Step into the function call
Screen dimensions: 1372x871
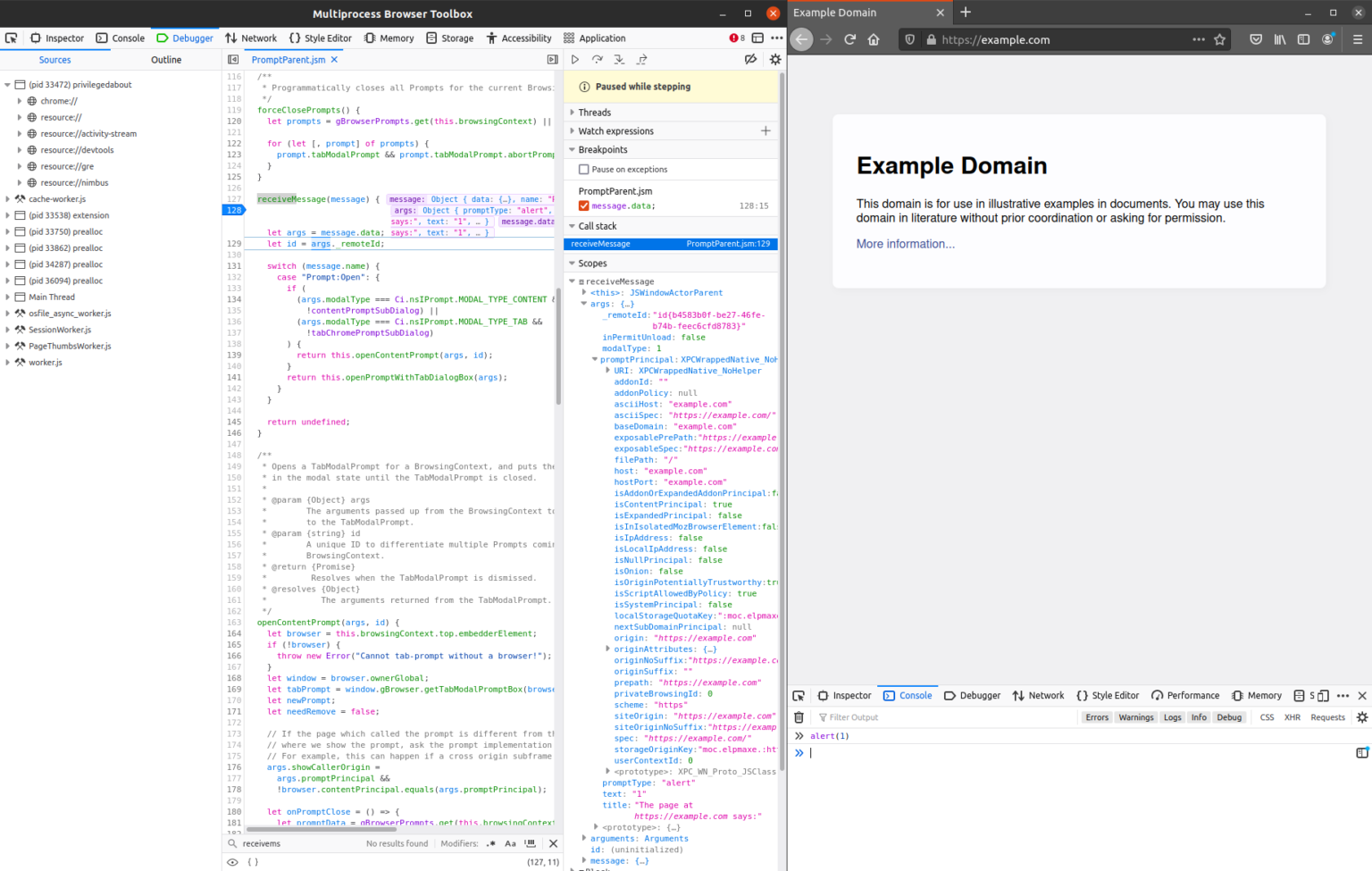619,59
